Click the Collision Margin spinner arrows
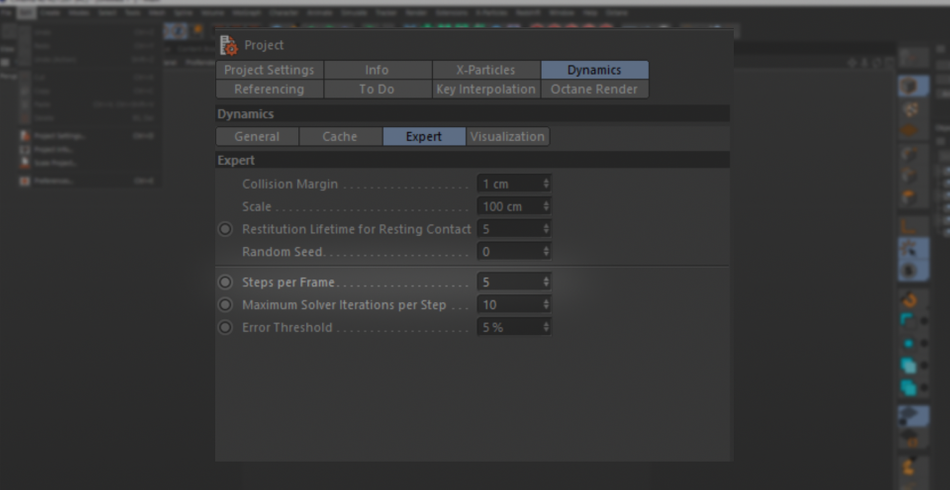This screenshot has height=490, width=950. [x=546, y=184]
